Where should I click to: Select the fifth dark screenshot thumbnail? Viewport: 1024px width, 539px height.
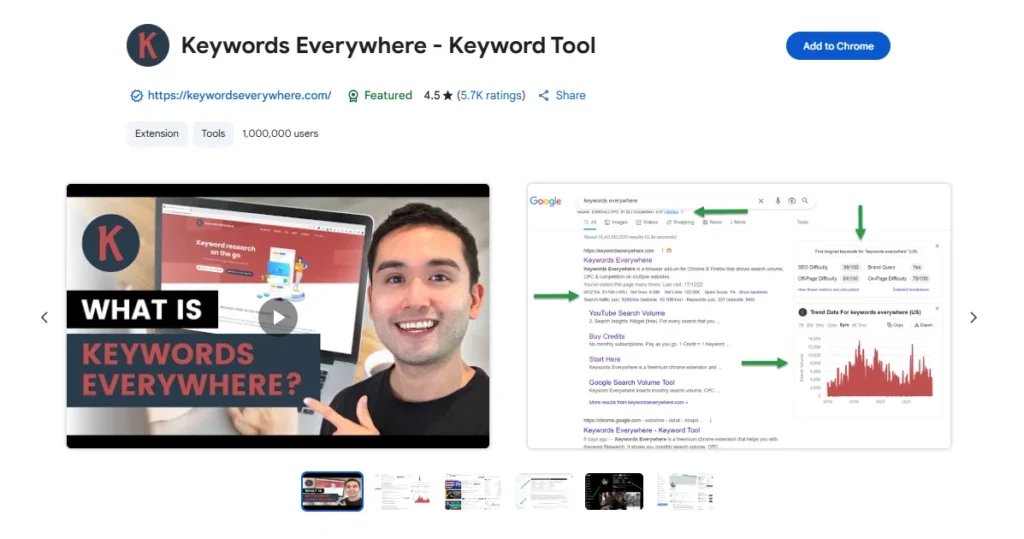pos(614,491)
